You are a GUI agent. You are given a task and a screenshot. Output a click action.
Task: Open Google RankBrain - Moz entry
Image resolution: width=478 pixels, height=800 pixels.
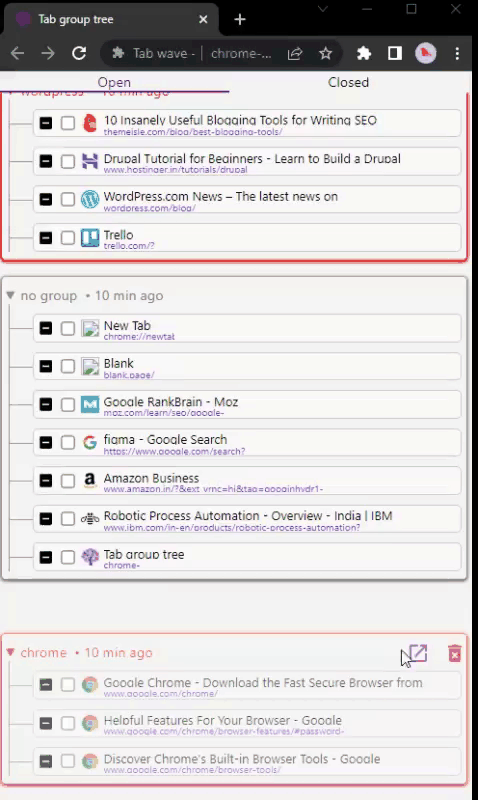pyautogui.click(x=247, y=405)
